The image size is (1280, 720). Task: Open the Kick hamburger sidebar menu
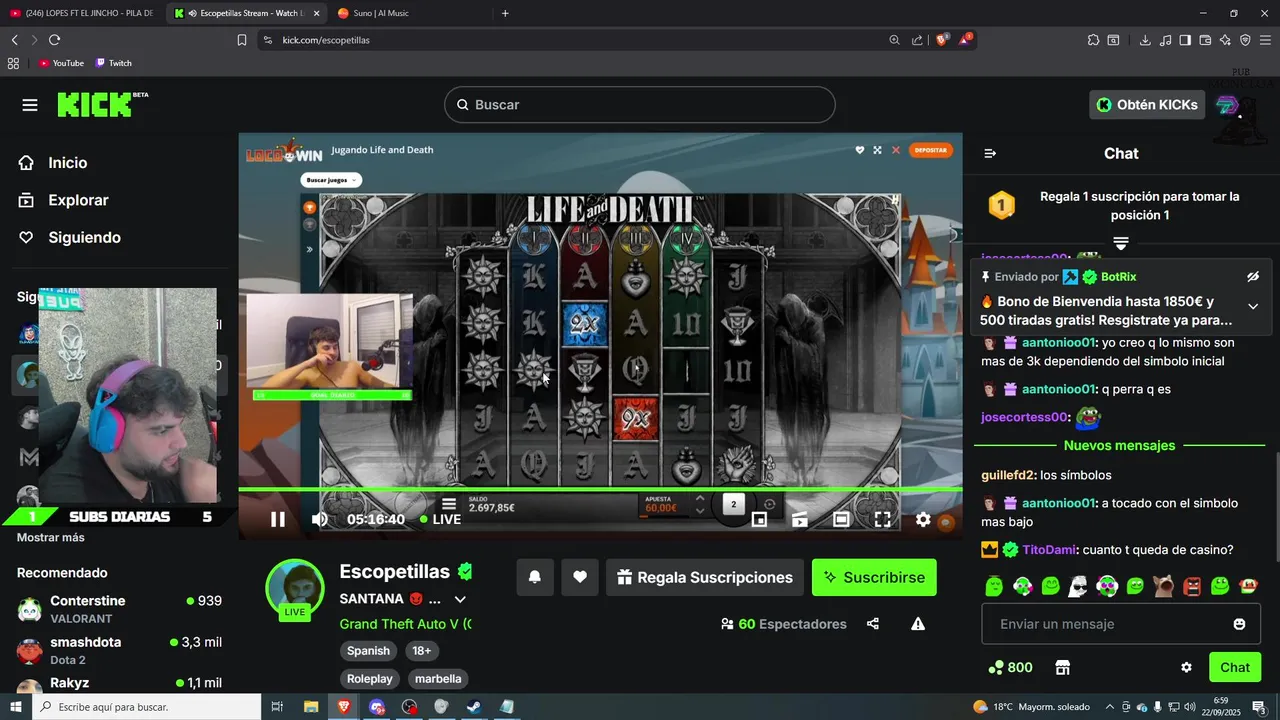tap(30, 105)
